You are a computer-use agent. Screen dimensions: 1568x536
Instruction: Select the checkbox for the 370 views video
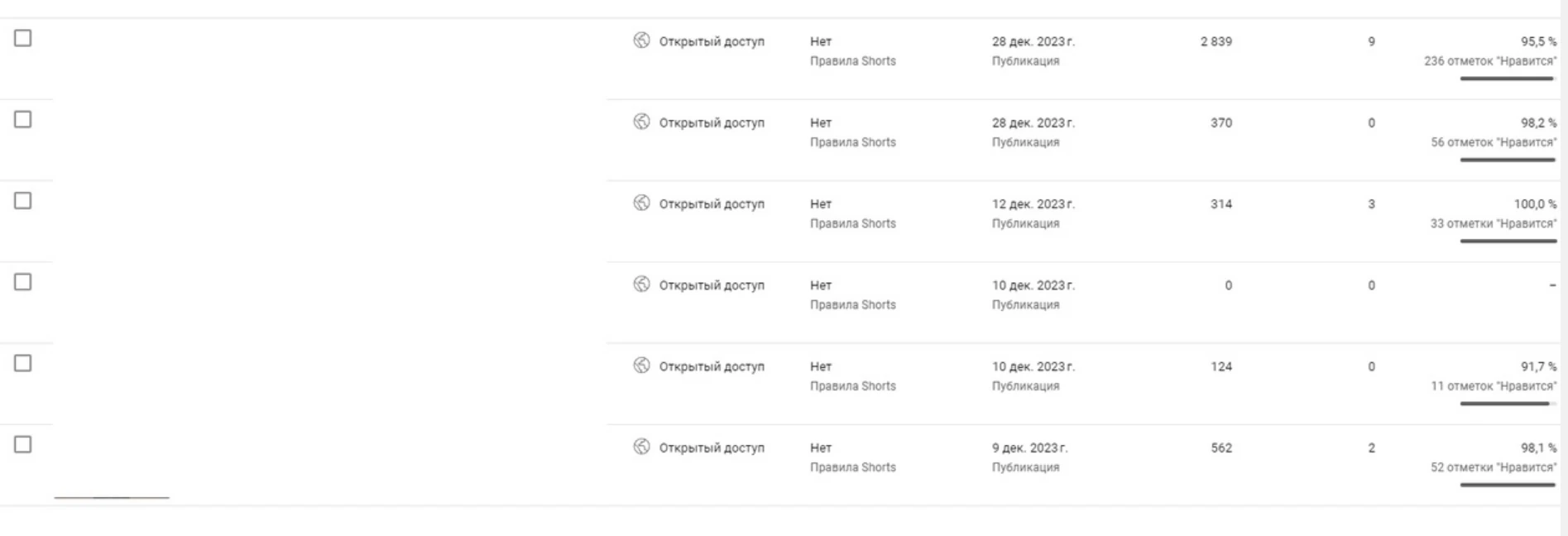pos(23,119)
